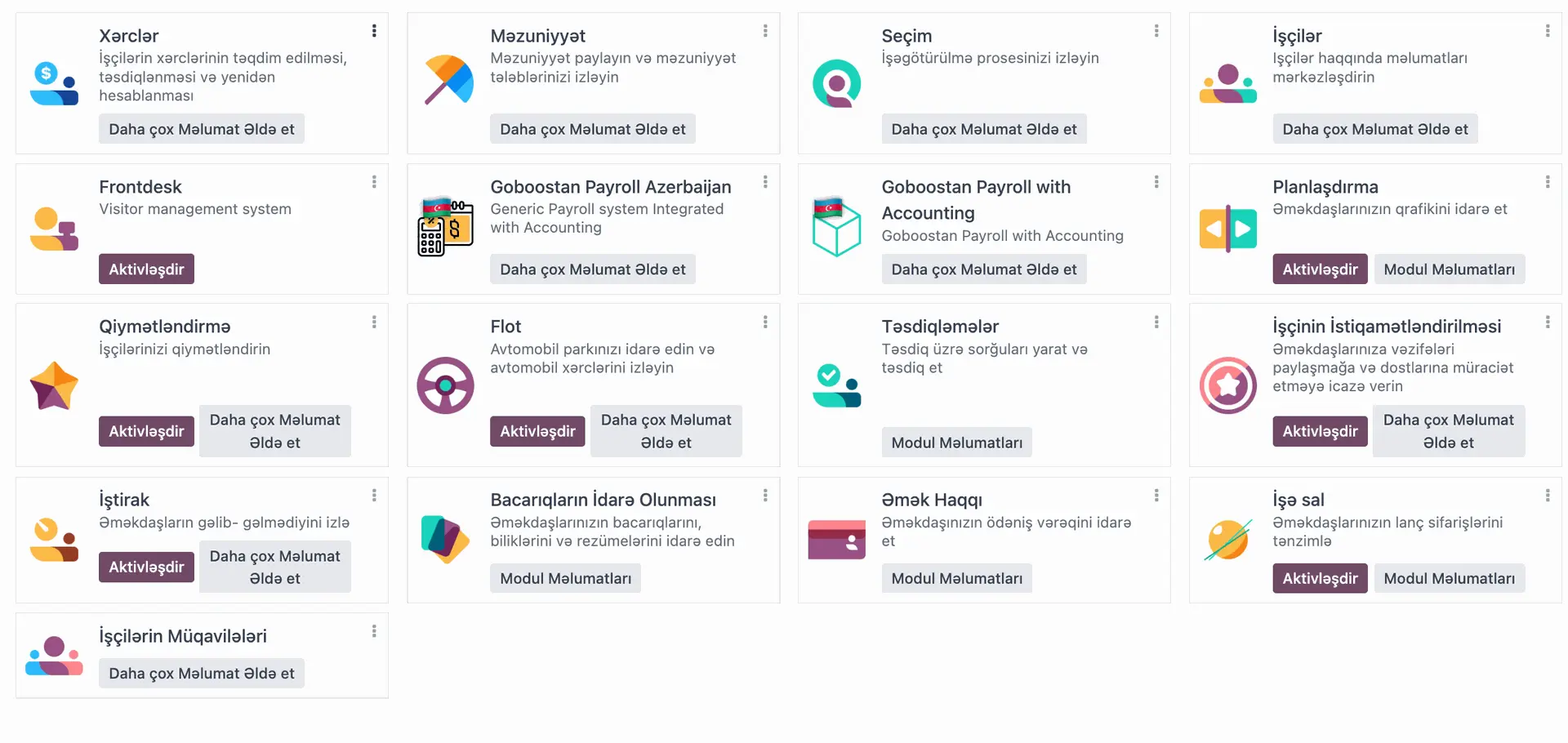Open Modul Məlumatları for Bacarıqların İdarə Olunması
The image size is (1568, 743).
(x=565, y=578)
